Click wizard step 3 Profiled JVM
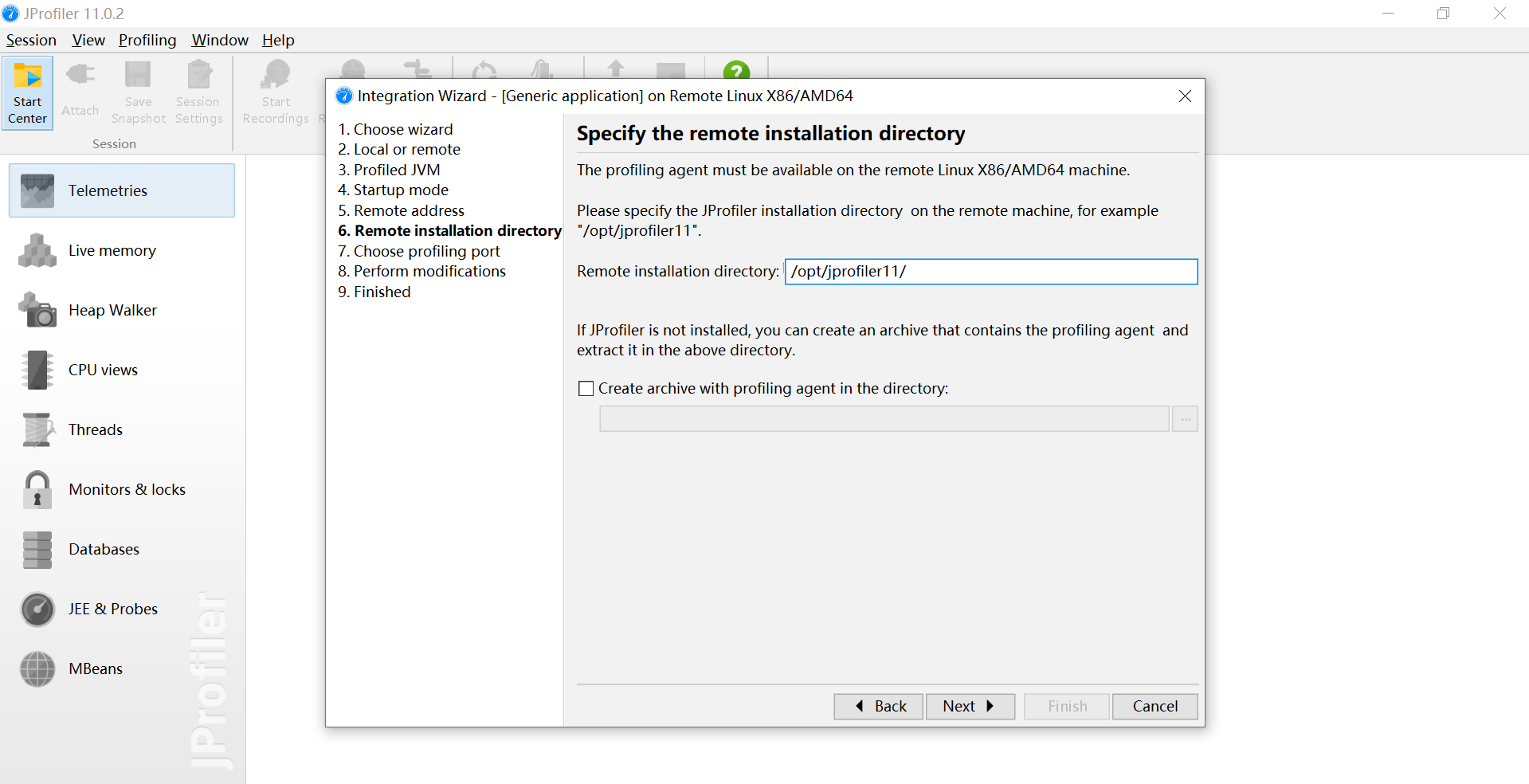Viewport: 1529px width, 784px height. 389,170
